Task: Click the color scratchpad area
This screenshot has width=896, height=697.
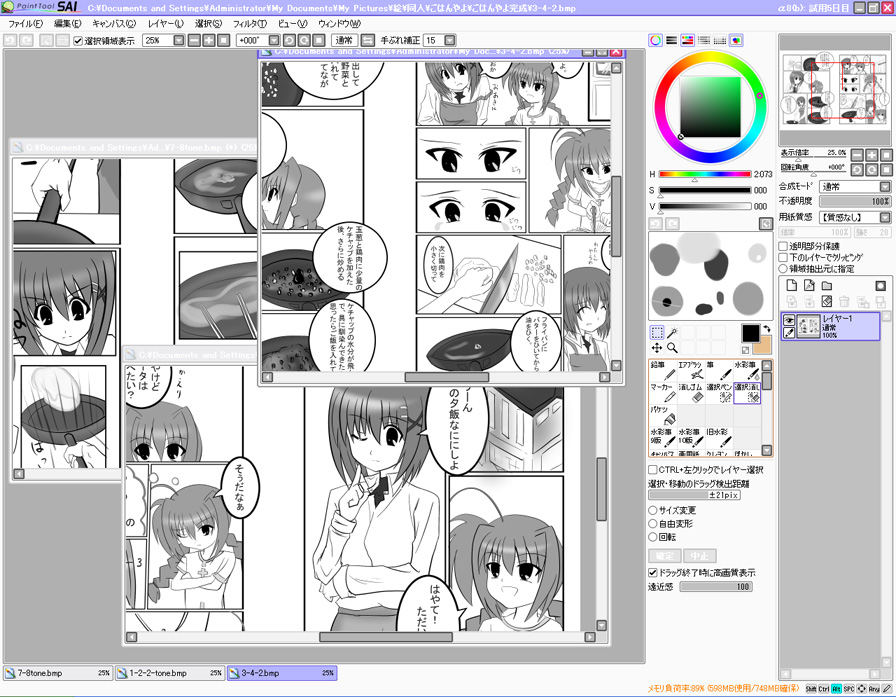Action: [710, 276]
